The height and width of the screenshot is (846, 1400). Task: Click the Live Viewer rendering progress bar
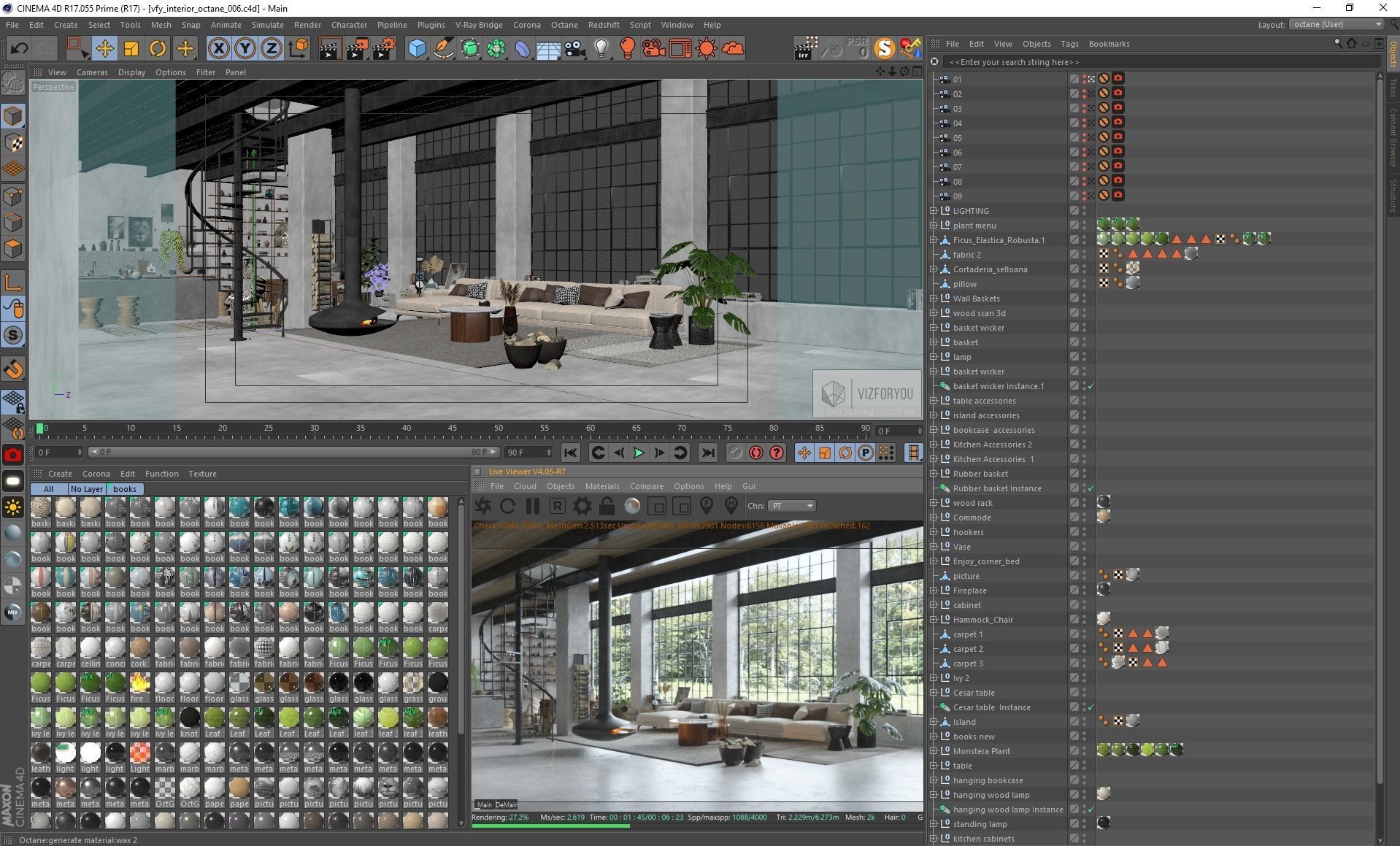[x=697, y=826]
